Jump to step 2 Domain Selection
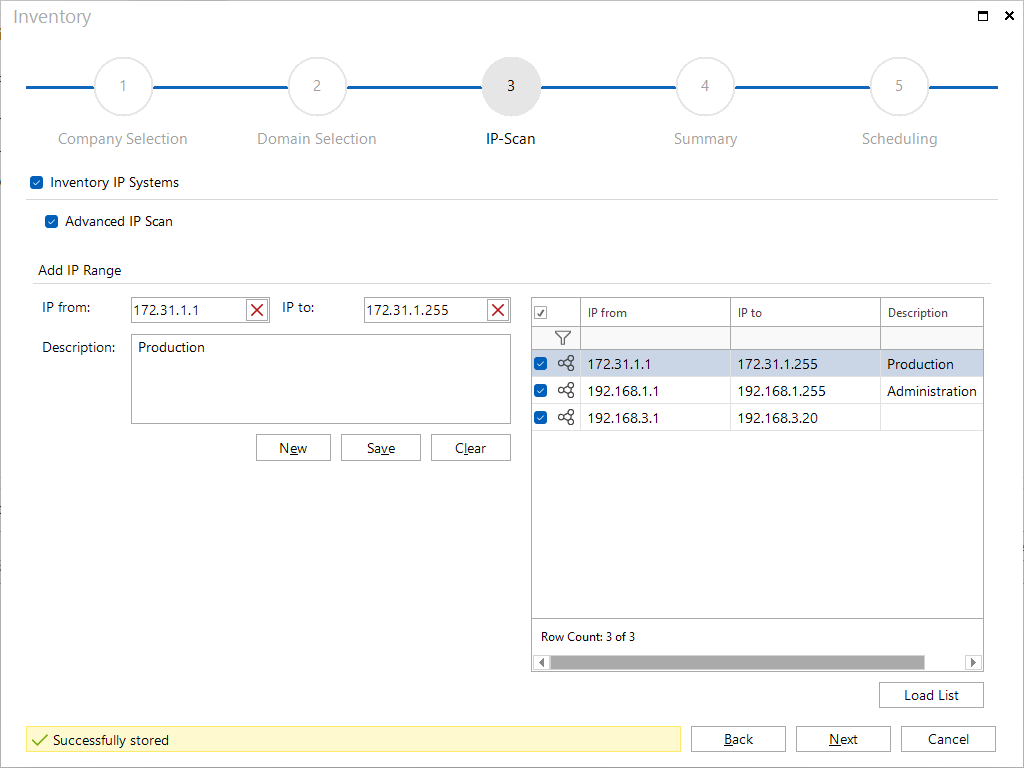The height and width of the screenshot is (768, 1024). [317, 86]
